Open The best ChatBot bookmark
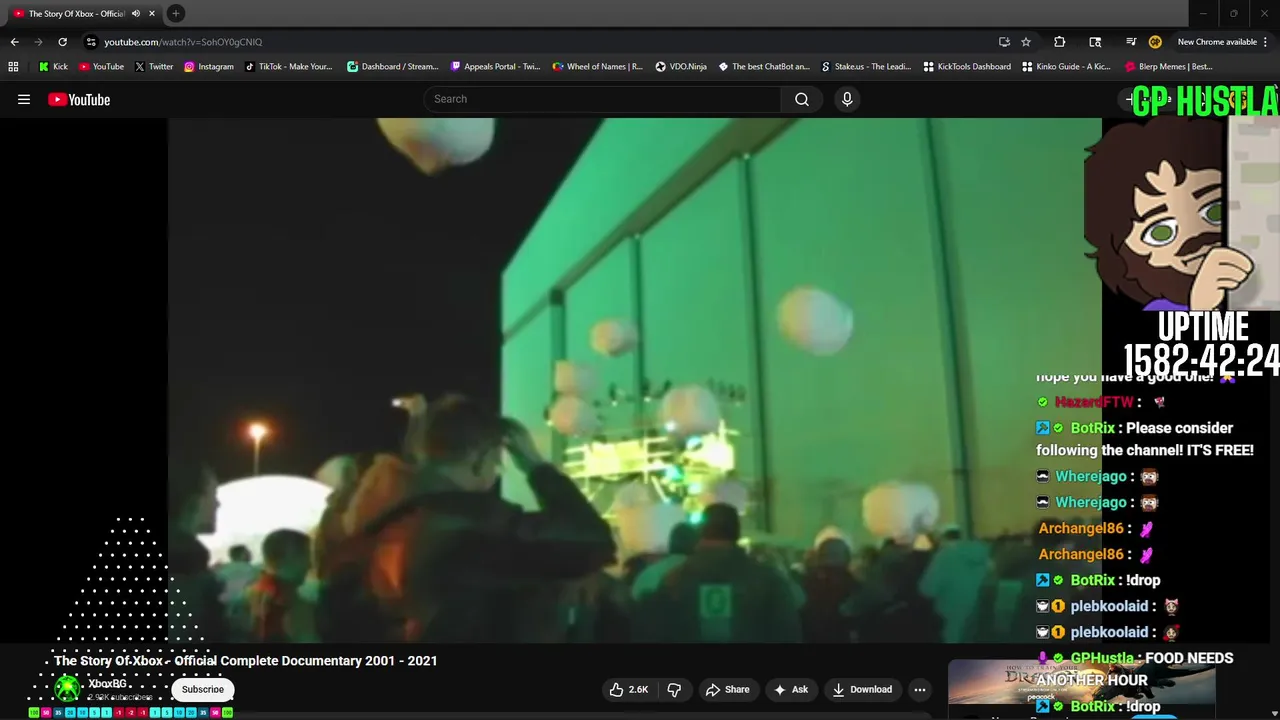The height and width of the screenshot is (720, 1280). tap(764, 67)
